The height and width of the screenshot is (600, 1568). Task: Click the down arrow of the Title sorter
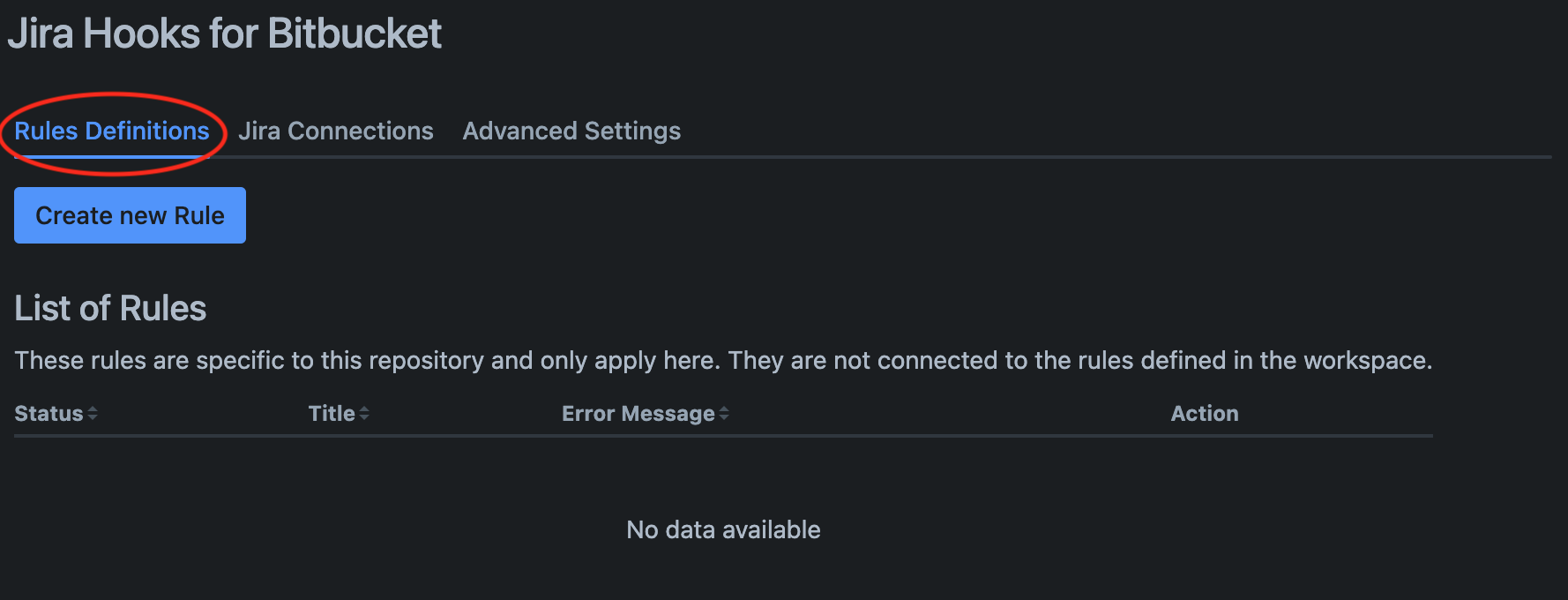point(364,418)
